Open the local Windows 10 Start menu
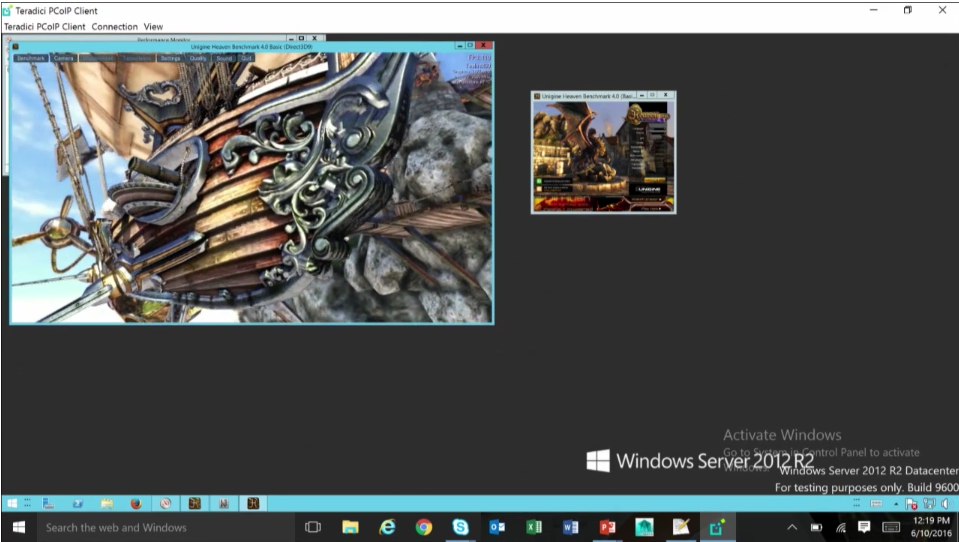This screenshot has width=959, height=542. (19, 527)
